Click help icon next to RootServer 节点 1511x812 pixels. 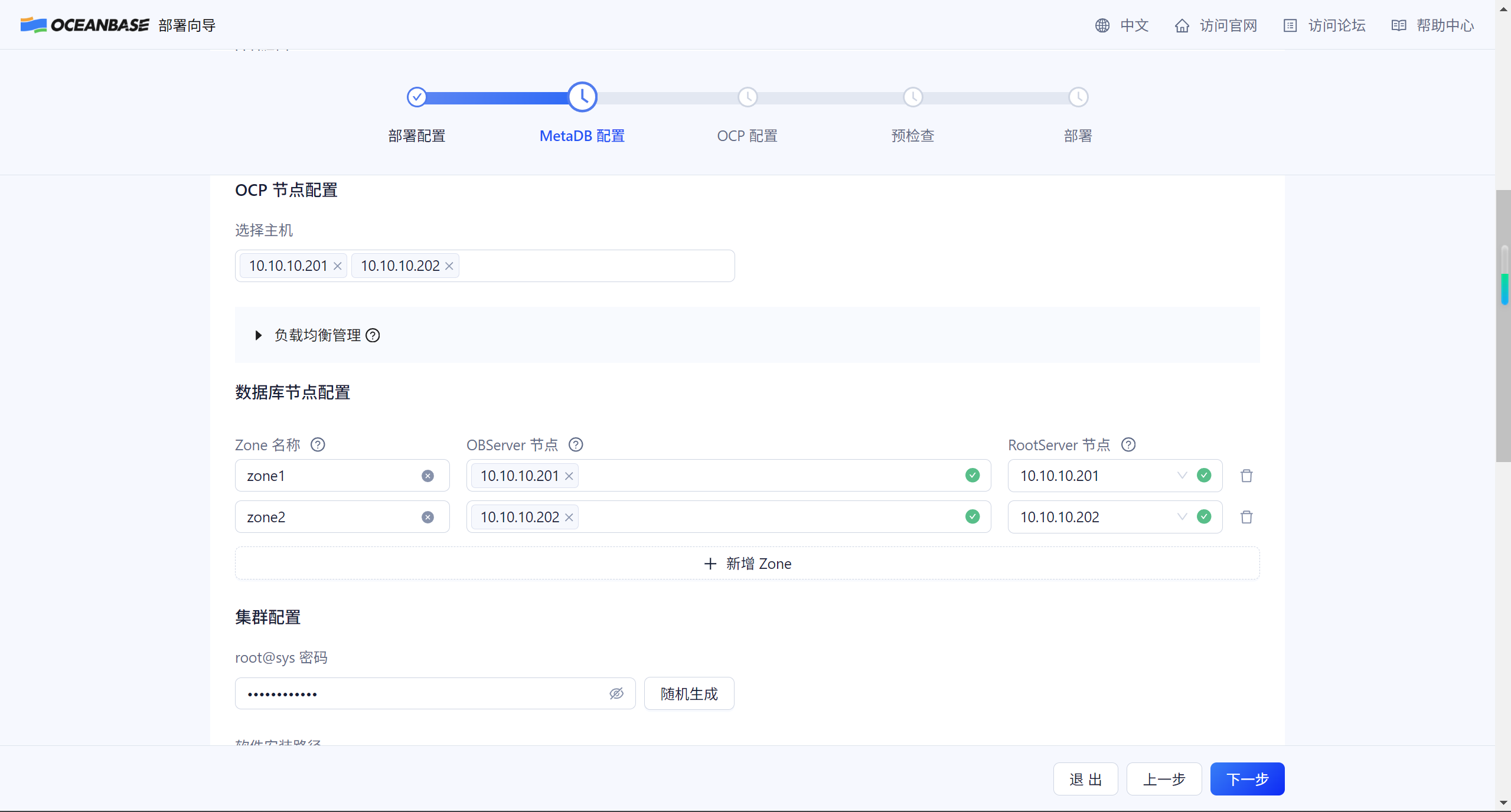pos(1128,444)
